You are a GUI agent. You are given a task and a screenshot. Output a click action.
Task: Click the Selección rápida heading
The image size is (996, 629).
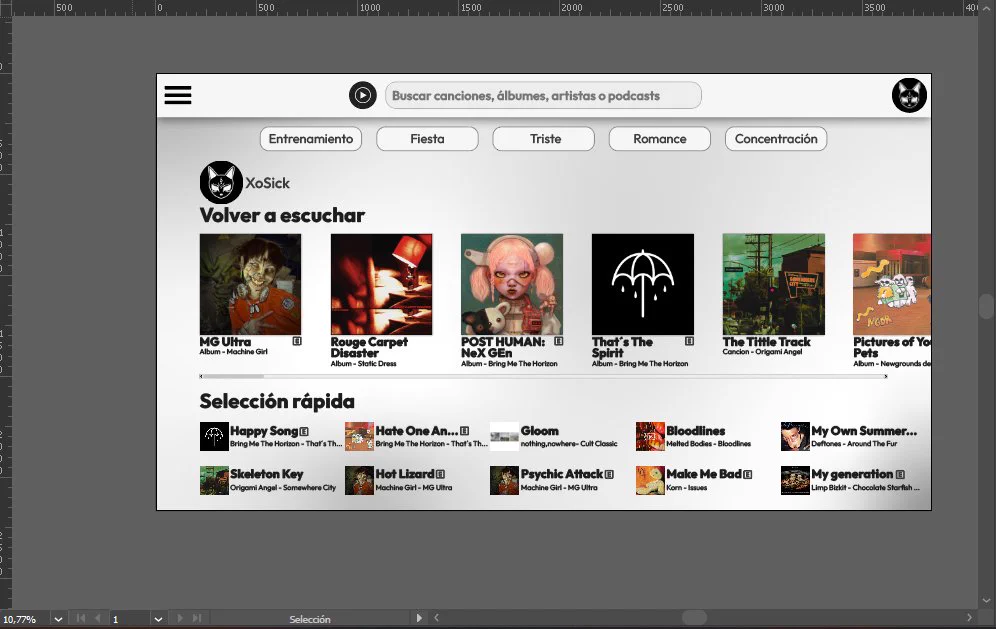coord(277,402)
